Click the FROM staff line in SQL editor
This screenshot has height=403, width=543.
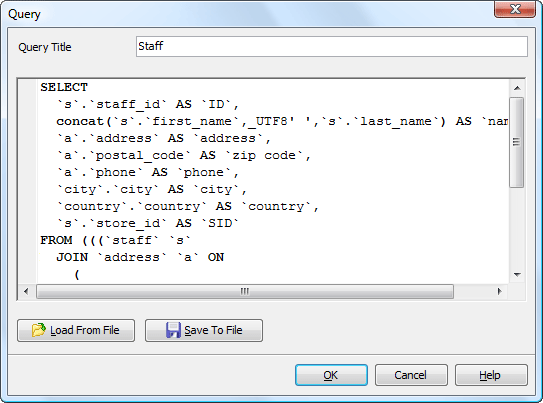point(115,240)
